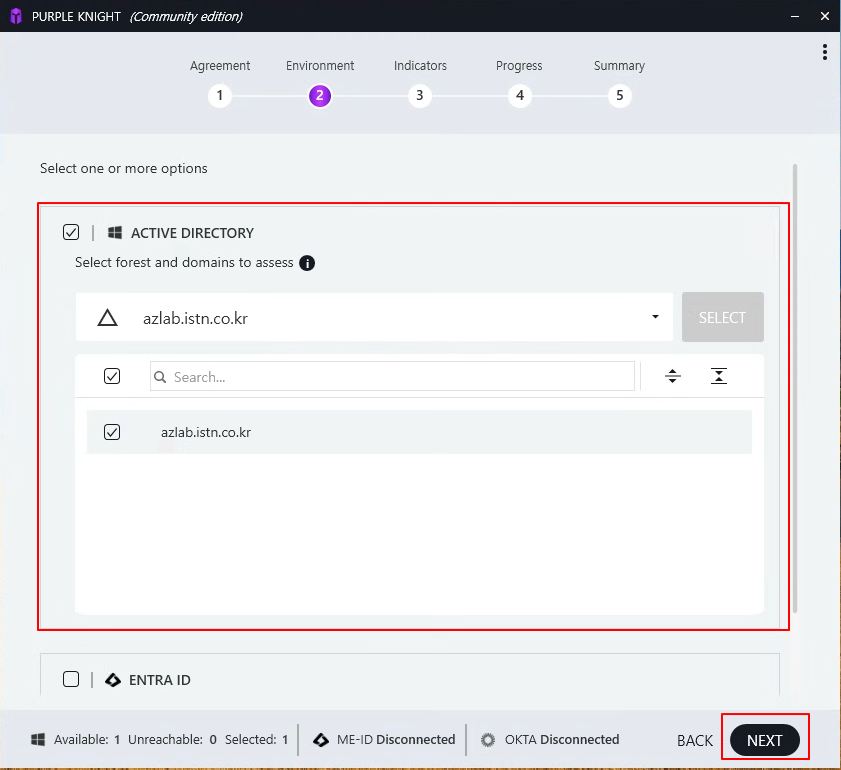The image size is (841, 770).
Task: Click the NEXT button
Action: point(764,740)
